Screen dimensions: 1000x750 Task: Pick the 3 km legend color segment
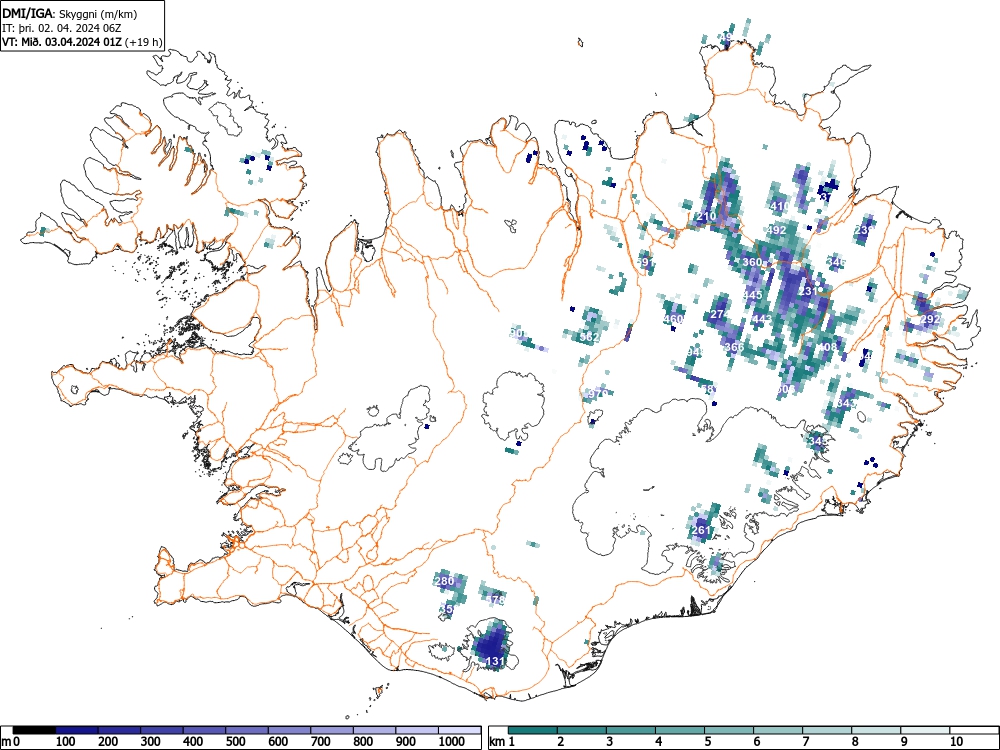631,730
